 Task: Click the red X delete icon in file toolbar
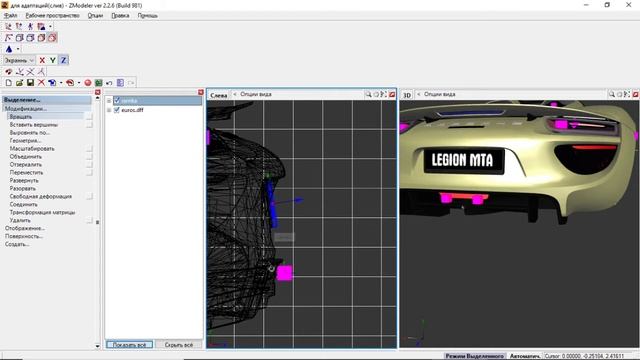click(x=41, y=83)
